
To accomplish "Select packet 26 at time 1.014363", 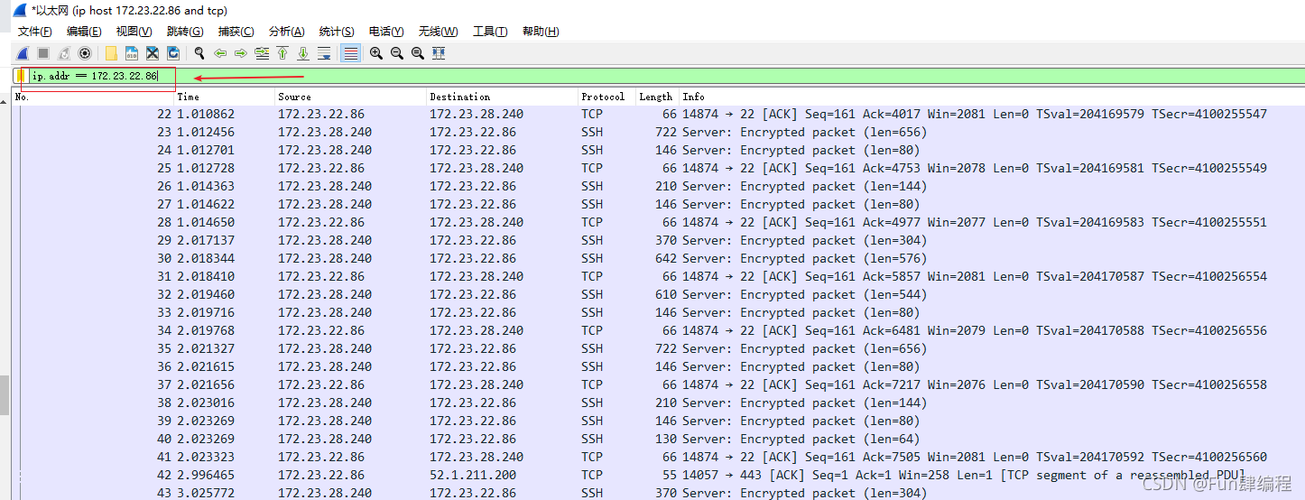I will click(x=658, y=186).
